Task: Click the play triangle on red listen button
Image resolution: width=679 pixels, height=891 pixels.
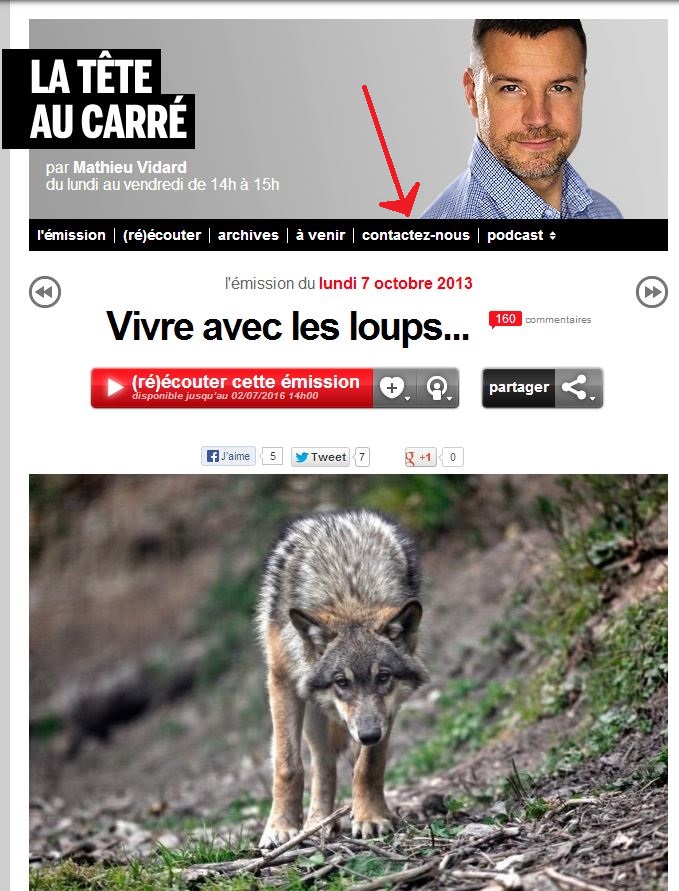Action: (x=114, y=388)
